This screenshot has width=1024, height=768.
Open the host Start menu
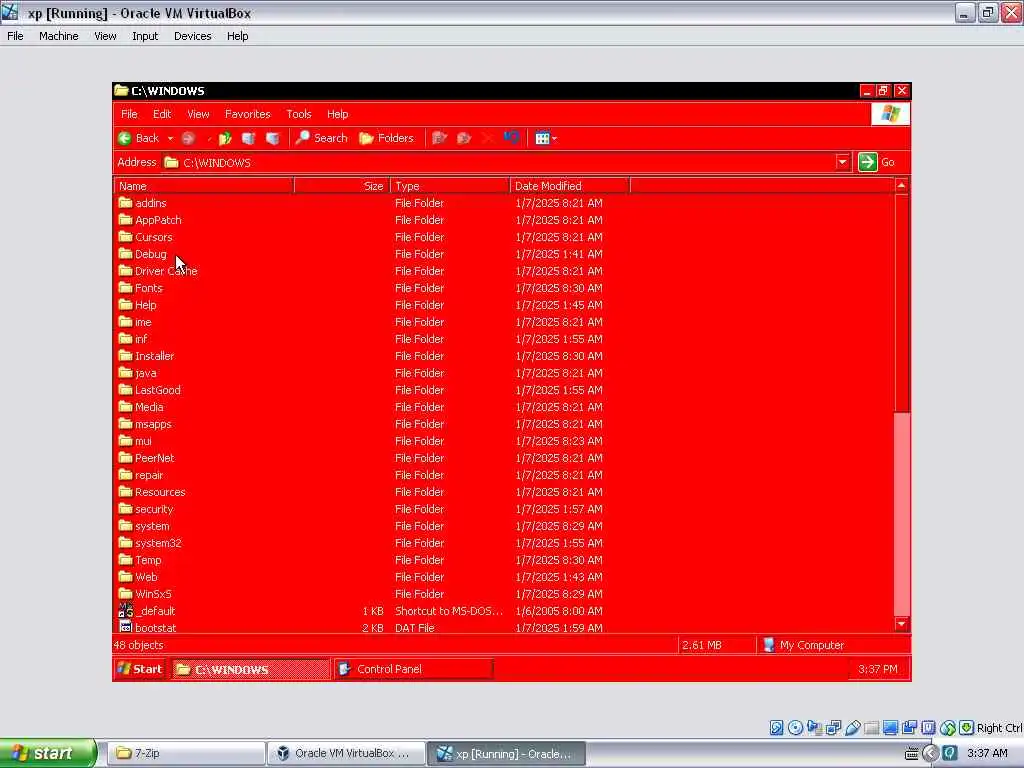pos(48,753)
